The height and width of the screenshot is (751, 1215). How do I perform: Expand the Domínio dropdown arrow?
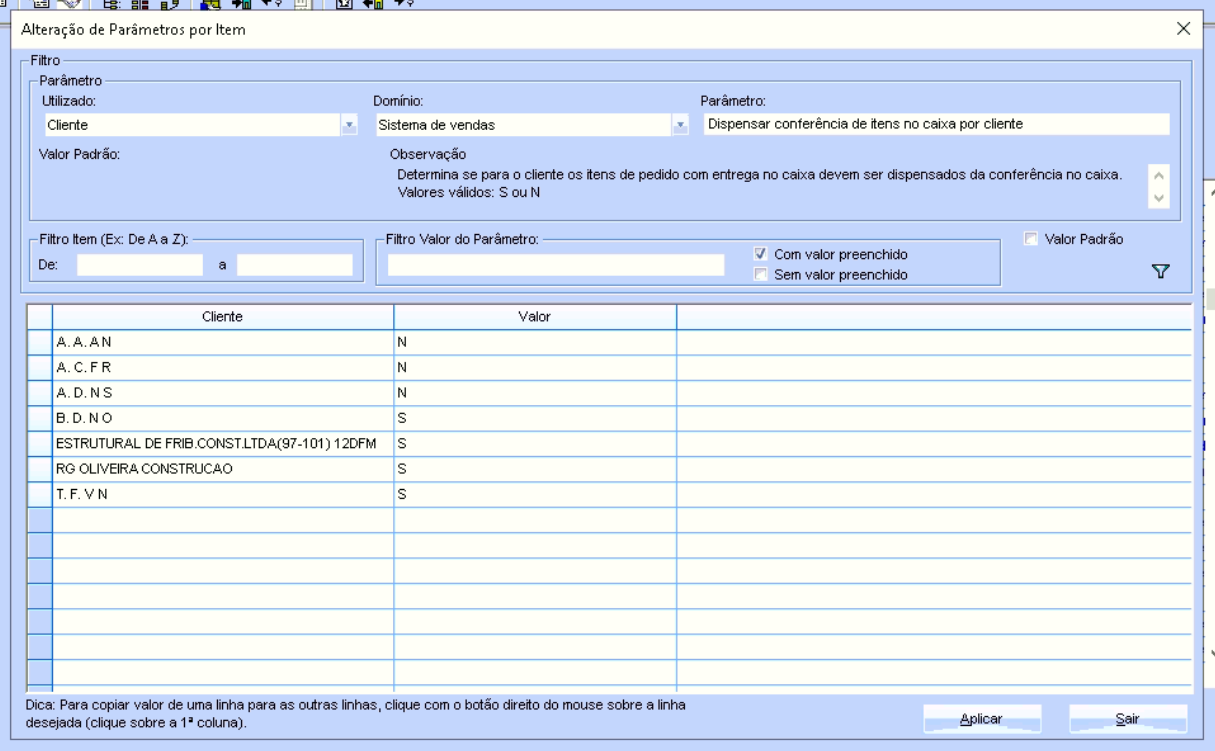680,125
